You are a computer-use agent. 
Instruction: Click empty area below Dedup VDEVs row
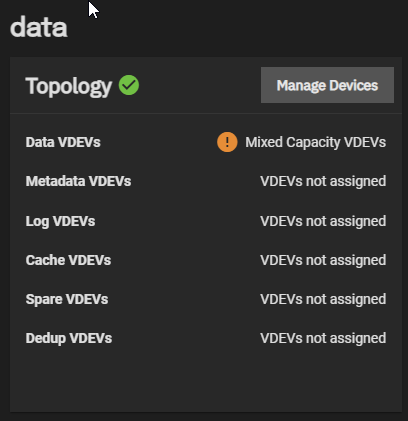[x=206, y=380]
